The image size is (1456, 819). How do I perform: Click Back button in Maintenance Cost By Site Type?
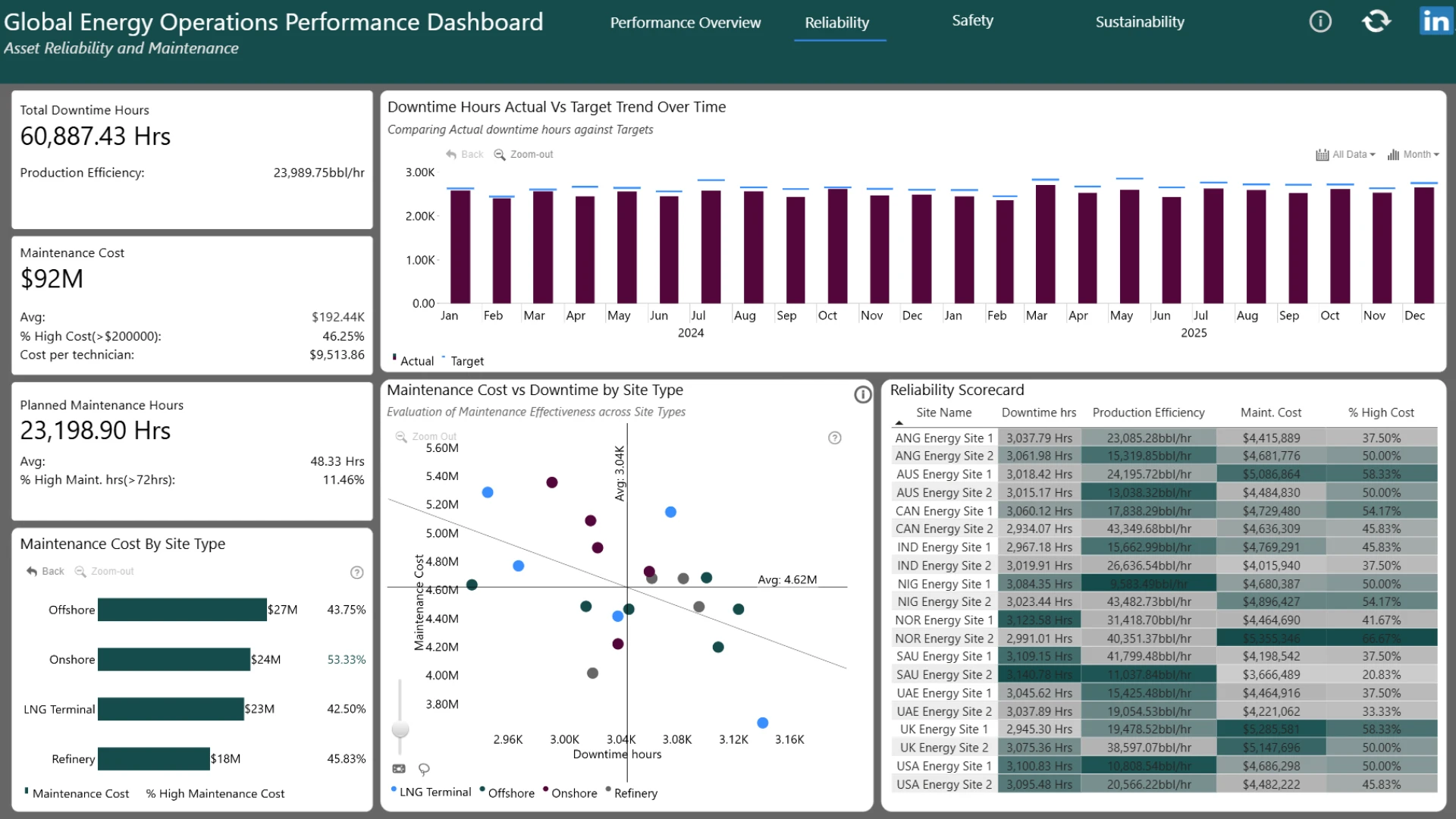[x=45, y=571]
